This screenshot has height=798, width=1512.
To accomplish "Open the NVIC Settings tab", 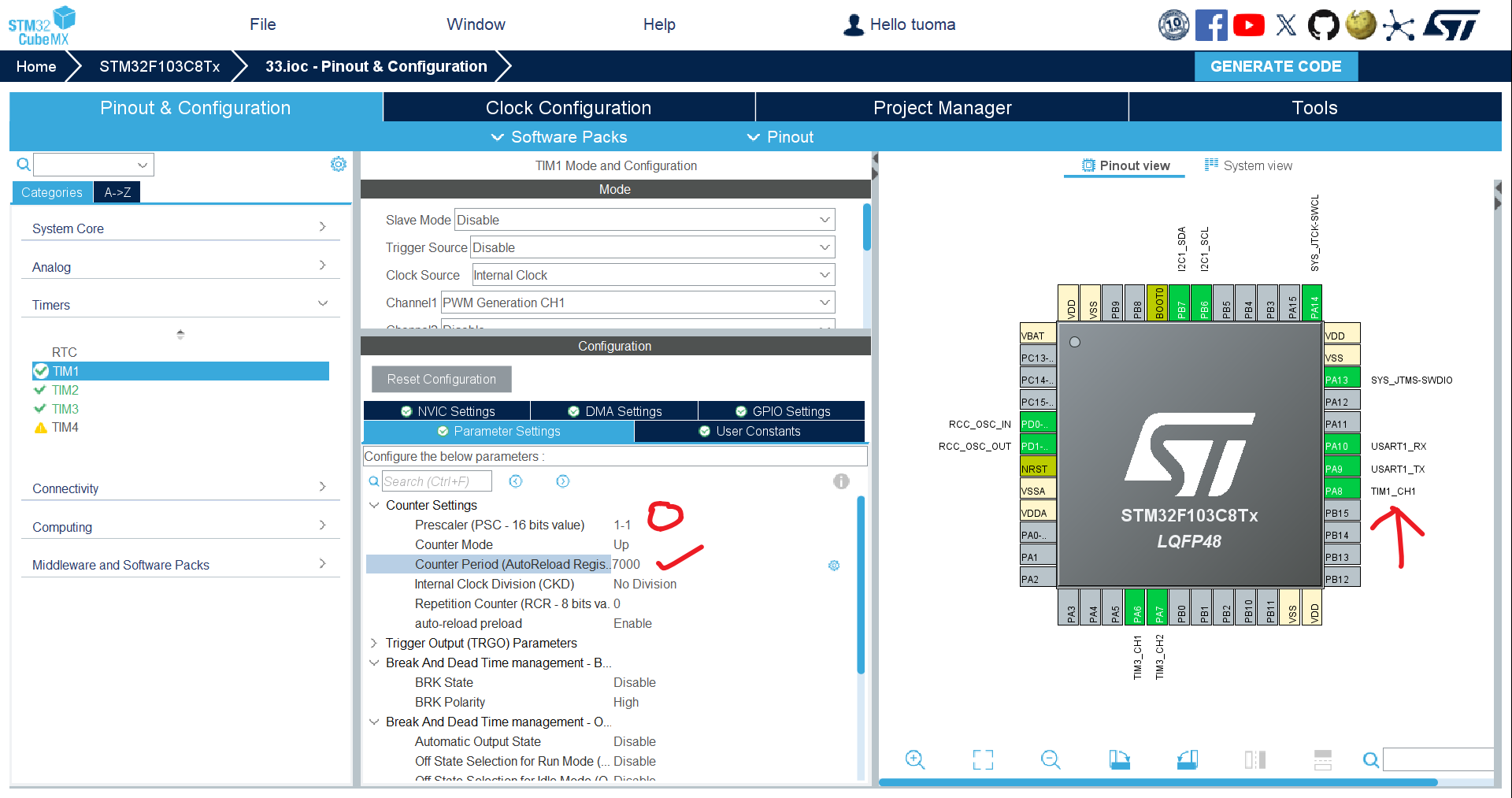I will click(x=447, y=411).
